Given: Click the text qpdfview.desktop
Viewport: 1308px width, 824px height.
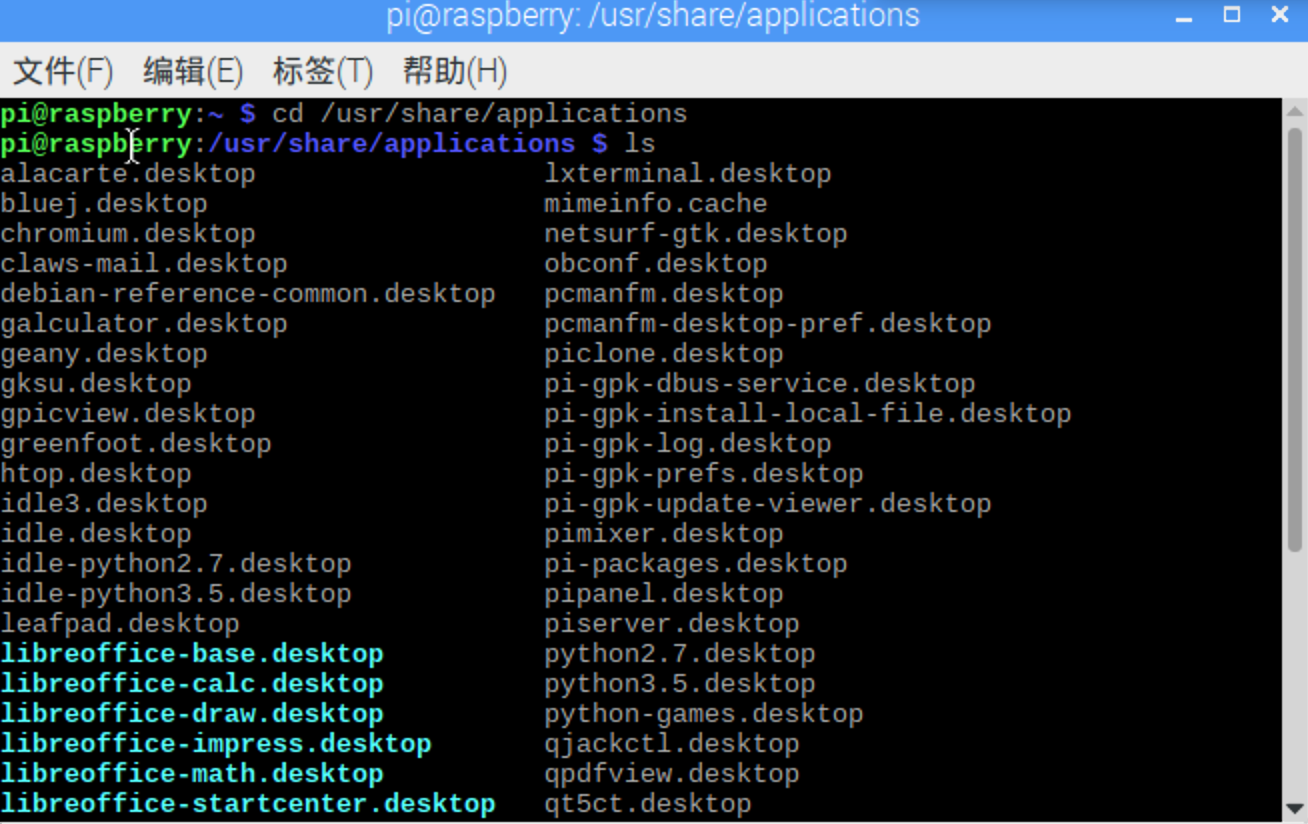Looking at the screenshot, I should coord(672,774).
